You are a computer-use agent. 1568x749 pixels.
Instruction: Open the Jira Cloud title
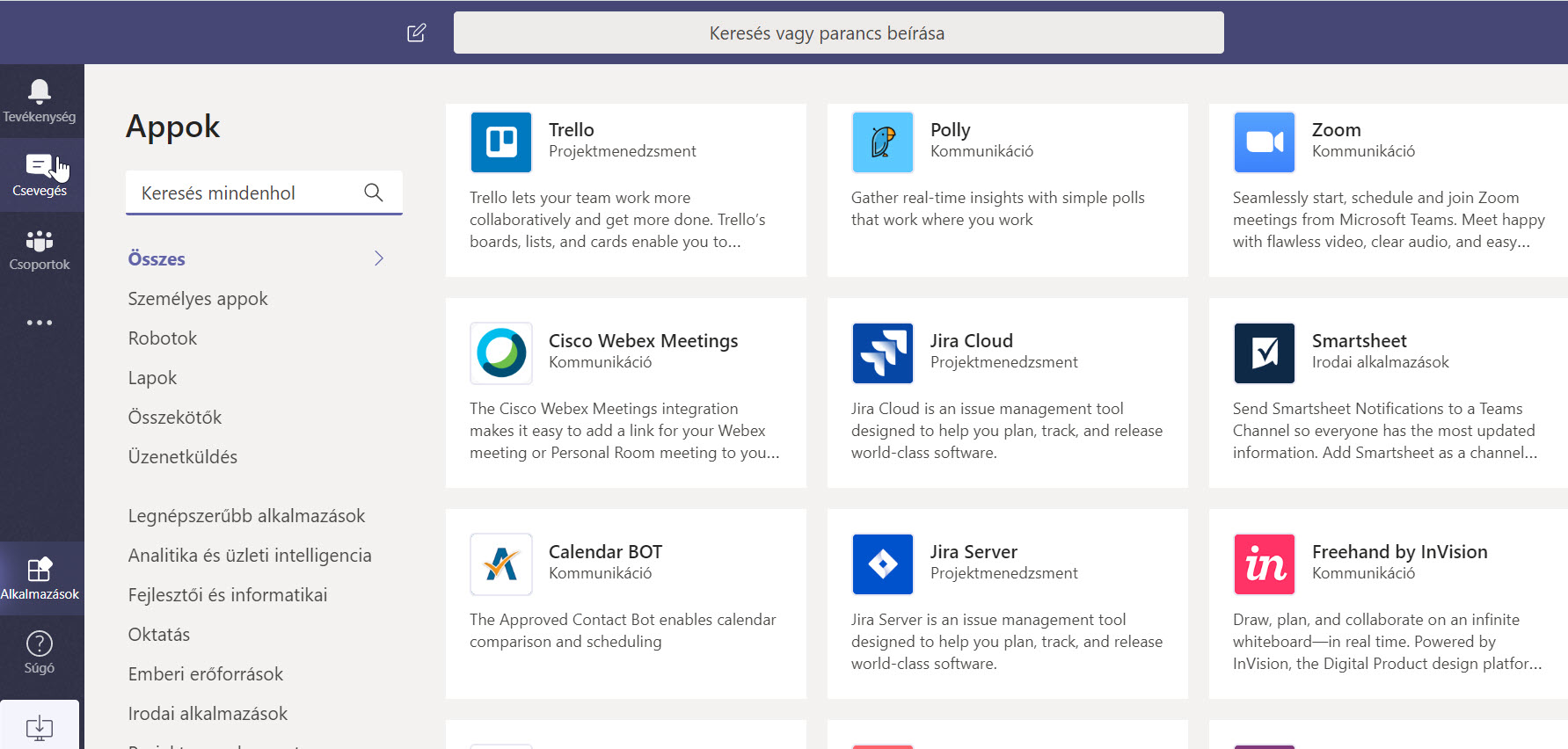tap(972, 341)
